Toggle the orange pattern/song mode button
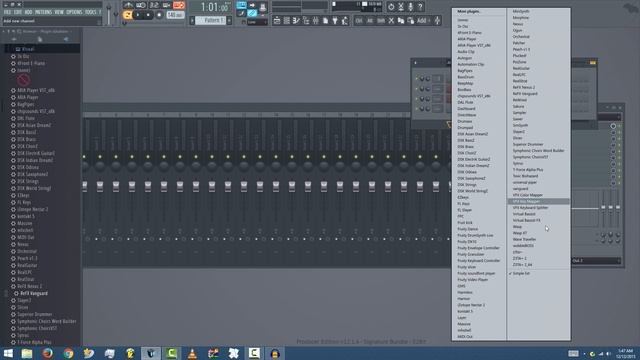The width and height of the screenshot is (640, 360). 128,15
